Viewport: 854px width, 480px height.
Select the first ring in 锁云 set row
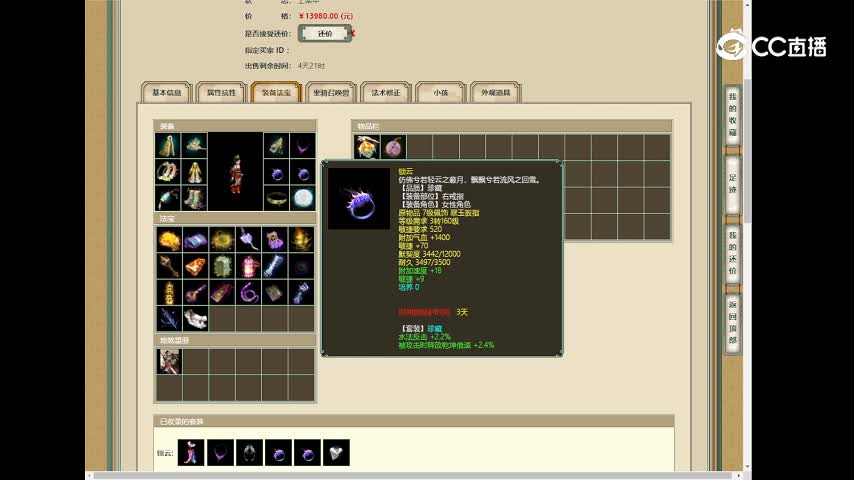[x=278, y=453]
